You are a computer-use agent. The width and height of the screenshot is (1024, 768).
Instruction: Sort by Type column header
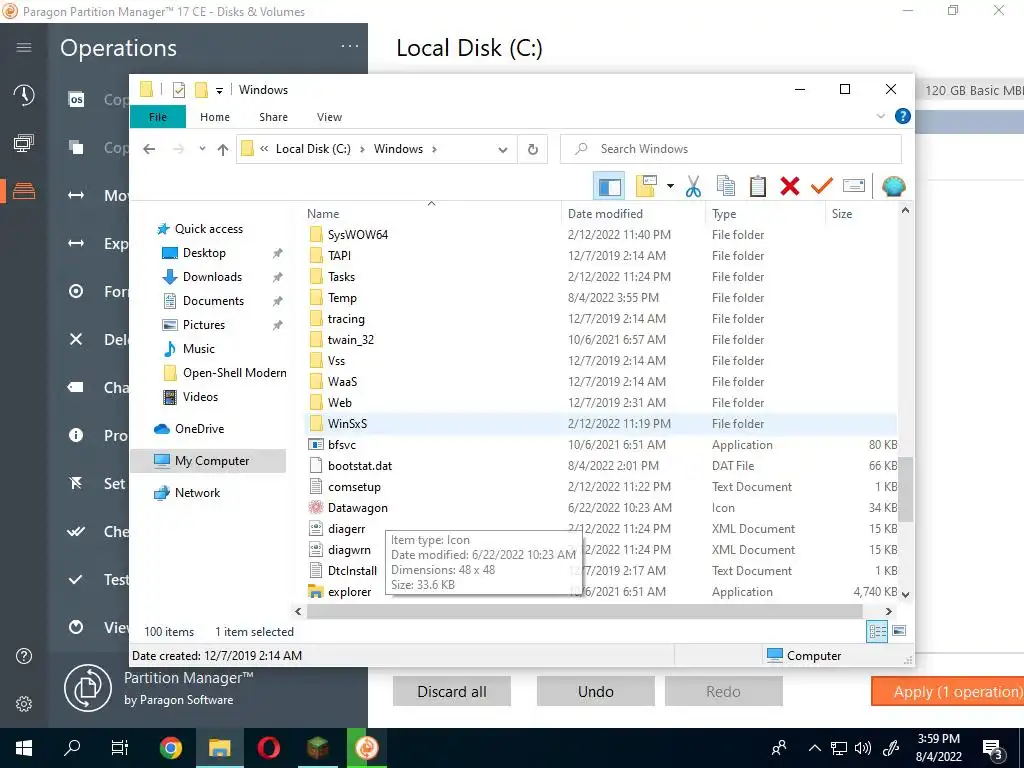click(x=765, y=214)
